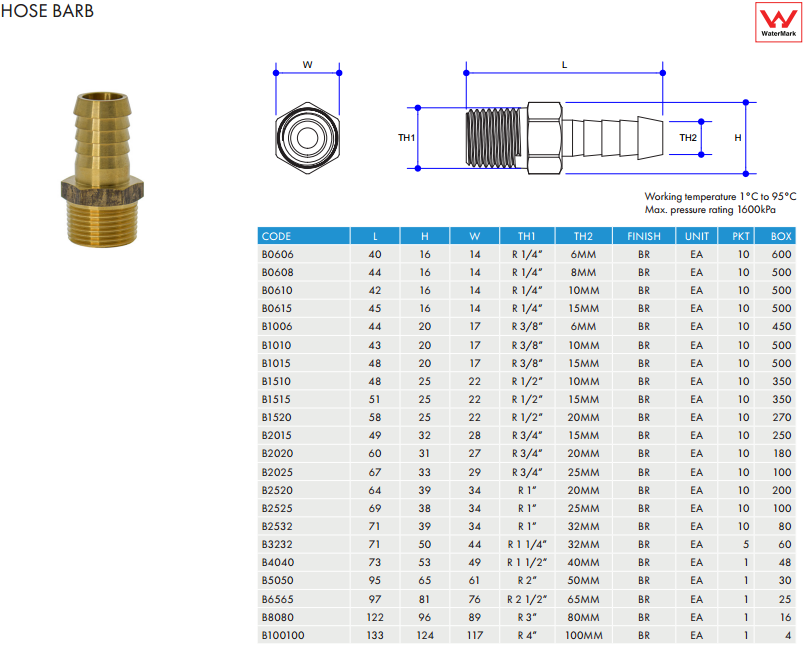Select the PKT column header
804x646 pixels.
tap(741, 237)
